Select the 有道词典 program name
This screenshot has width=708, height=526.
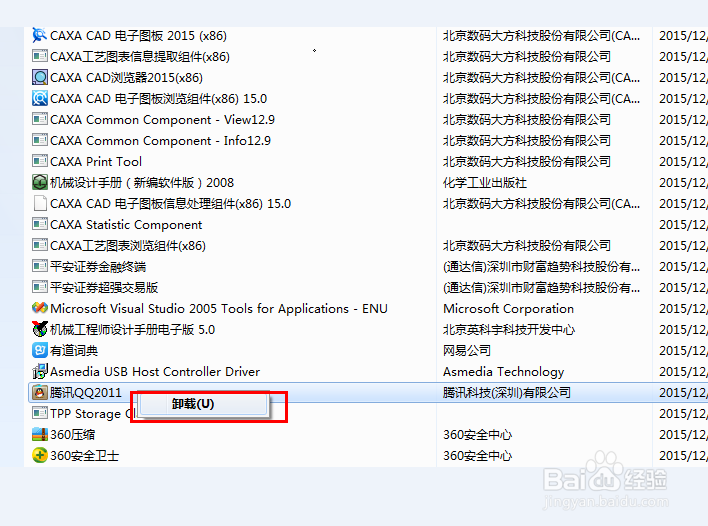pos(74,351)
